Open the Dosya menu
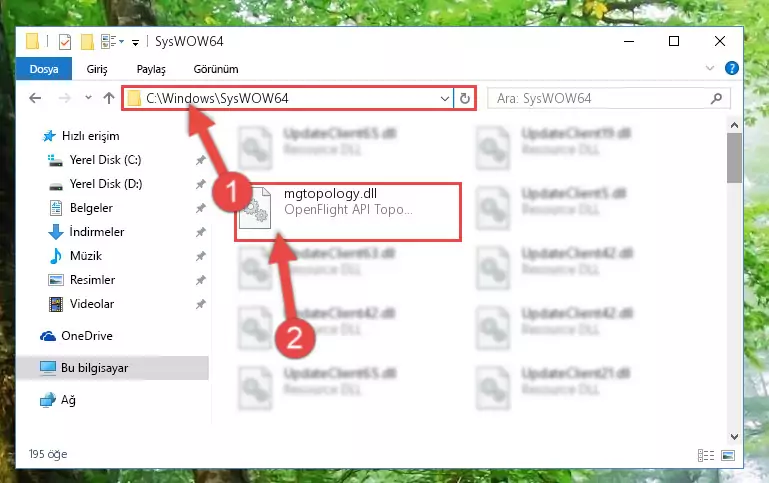769x483 pixels. 44,69
